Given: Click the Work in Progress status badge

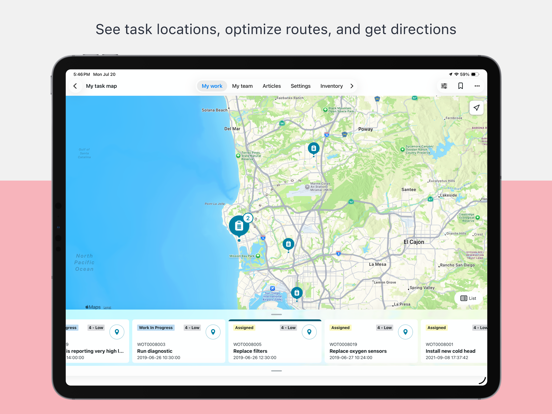Looking at the screenshot, I should 156,328.
